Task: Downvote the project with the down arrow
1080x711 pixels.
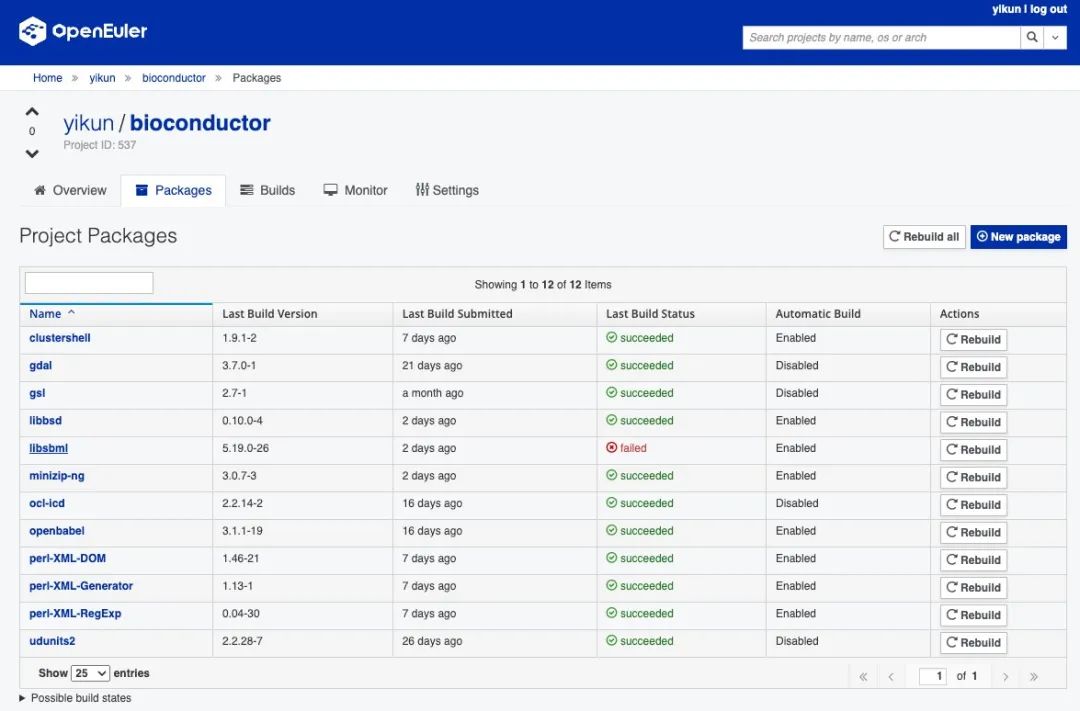Action: pyautogui.click(x=32, y=153)
